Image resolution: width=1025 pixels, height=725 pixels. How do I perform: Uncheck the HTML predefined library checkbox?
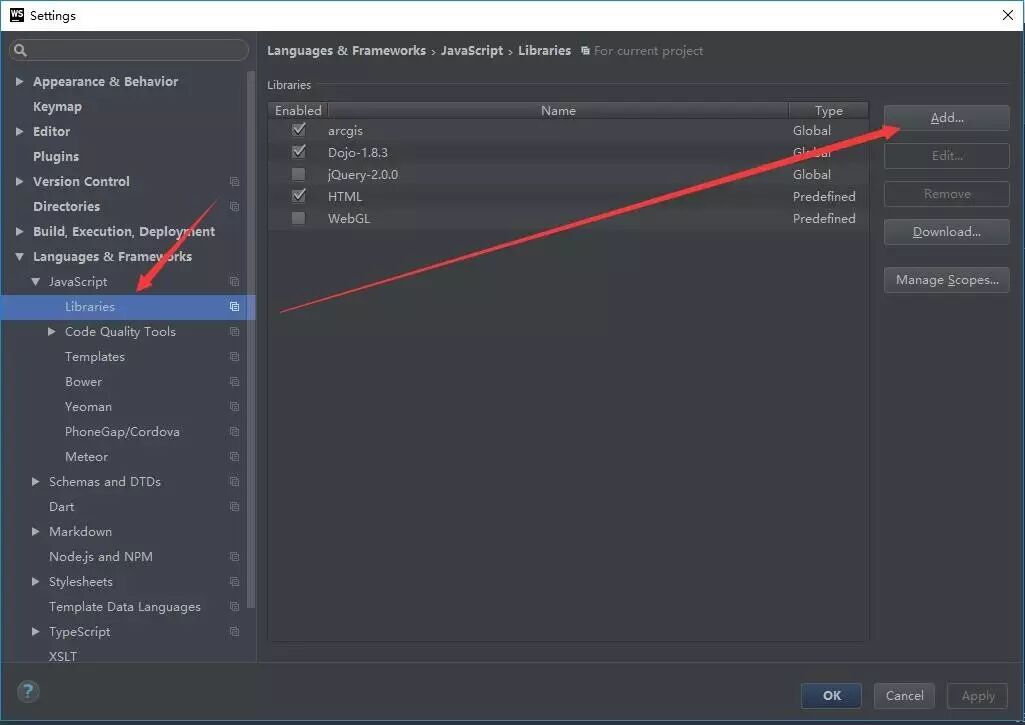(x=299, y=195)
